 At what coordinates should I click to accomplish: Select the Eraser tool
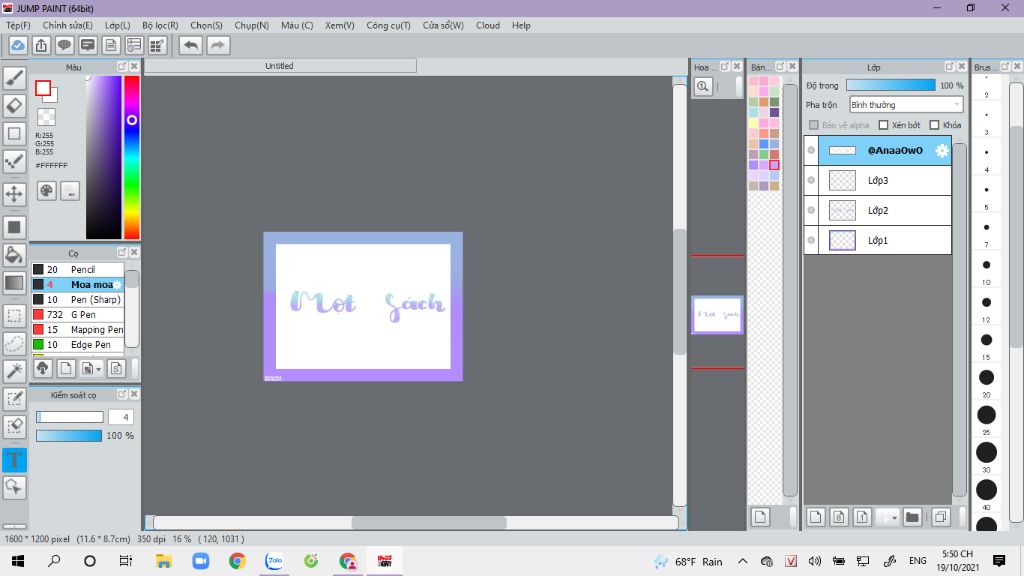tap(14, 106)
